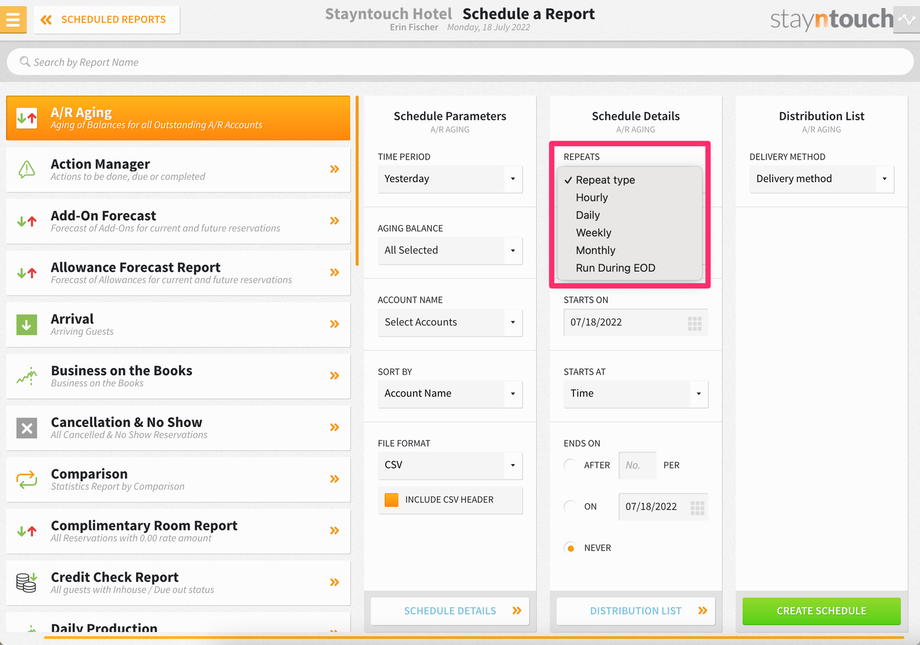The image size is (920, 645).
Task: Click chevron arrow on Complimentary Room Report row
Action: (x=334, y=531)
